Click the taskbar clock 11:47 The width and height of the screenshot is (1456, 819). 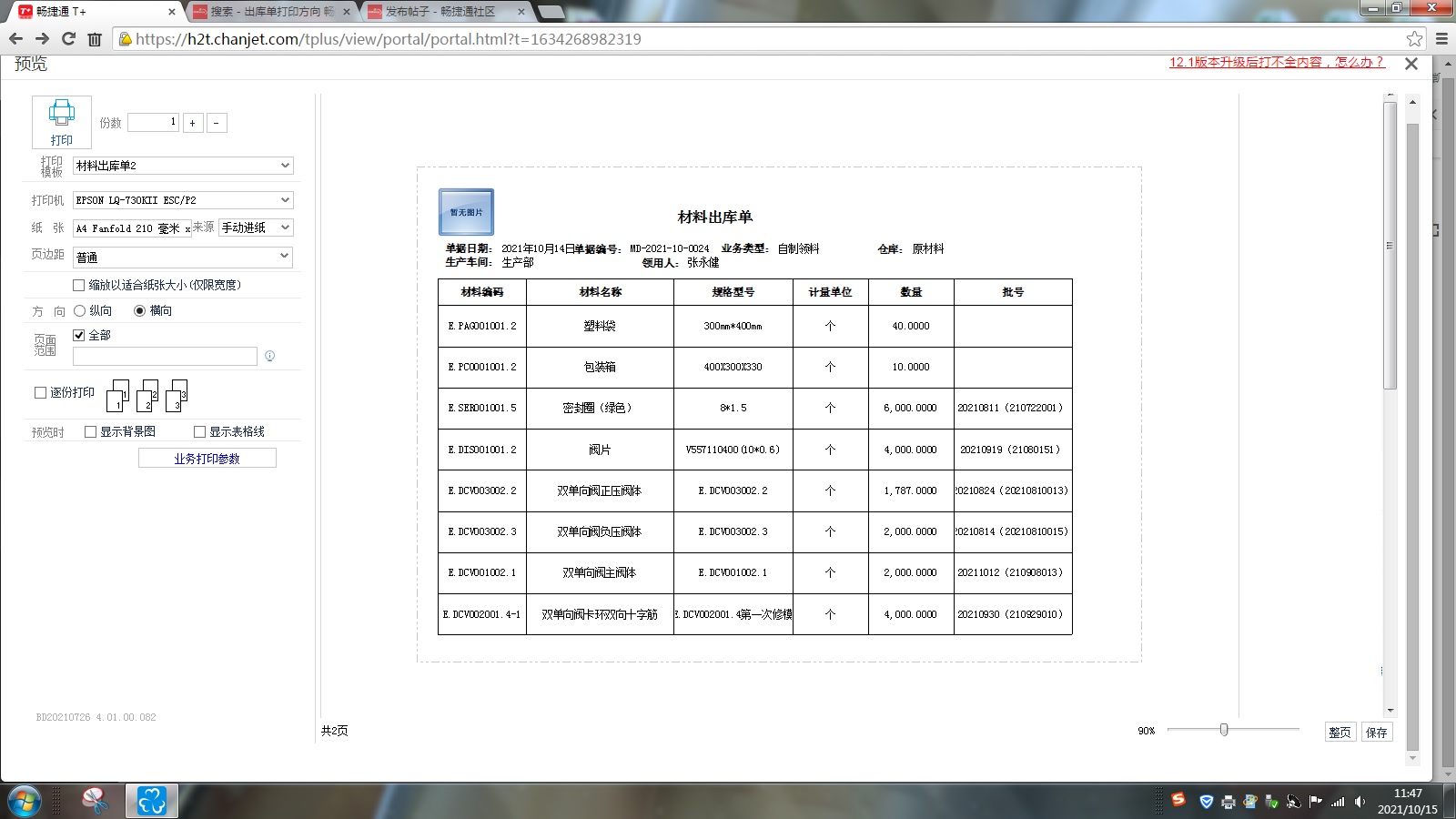click(x=1408, y=801)
